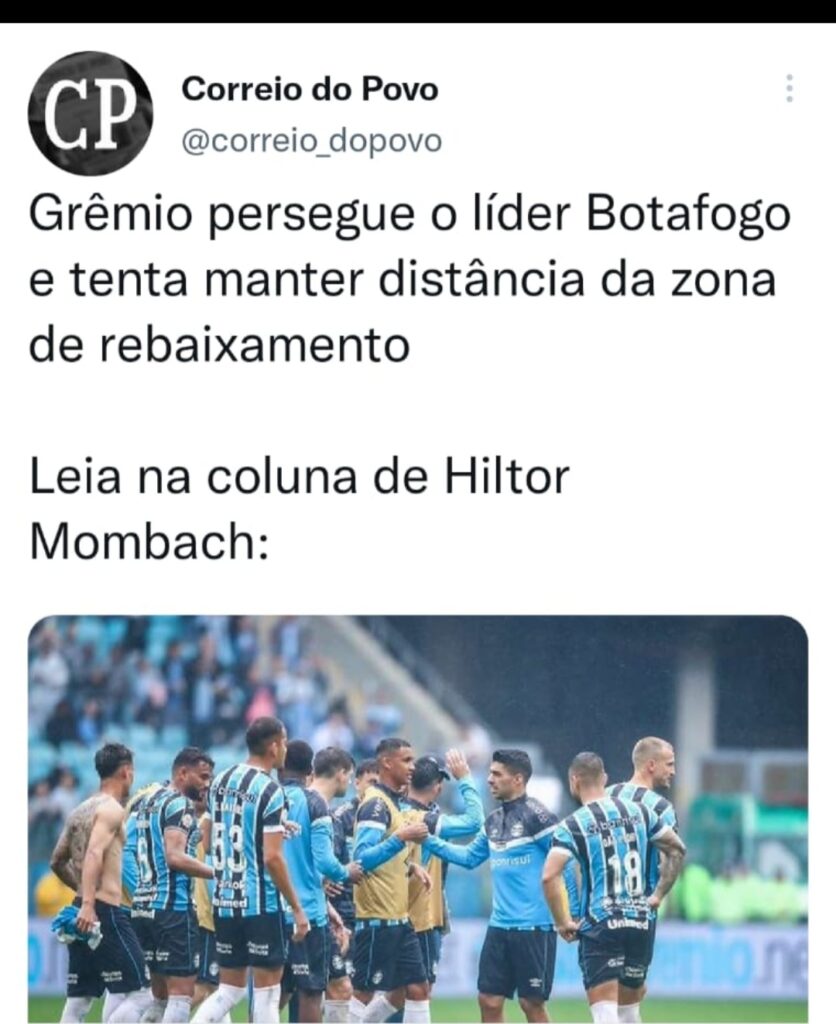The image size is (836, 1024).
Task: Open the three-dot more options menu
Action: click(790, 88)
